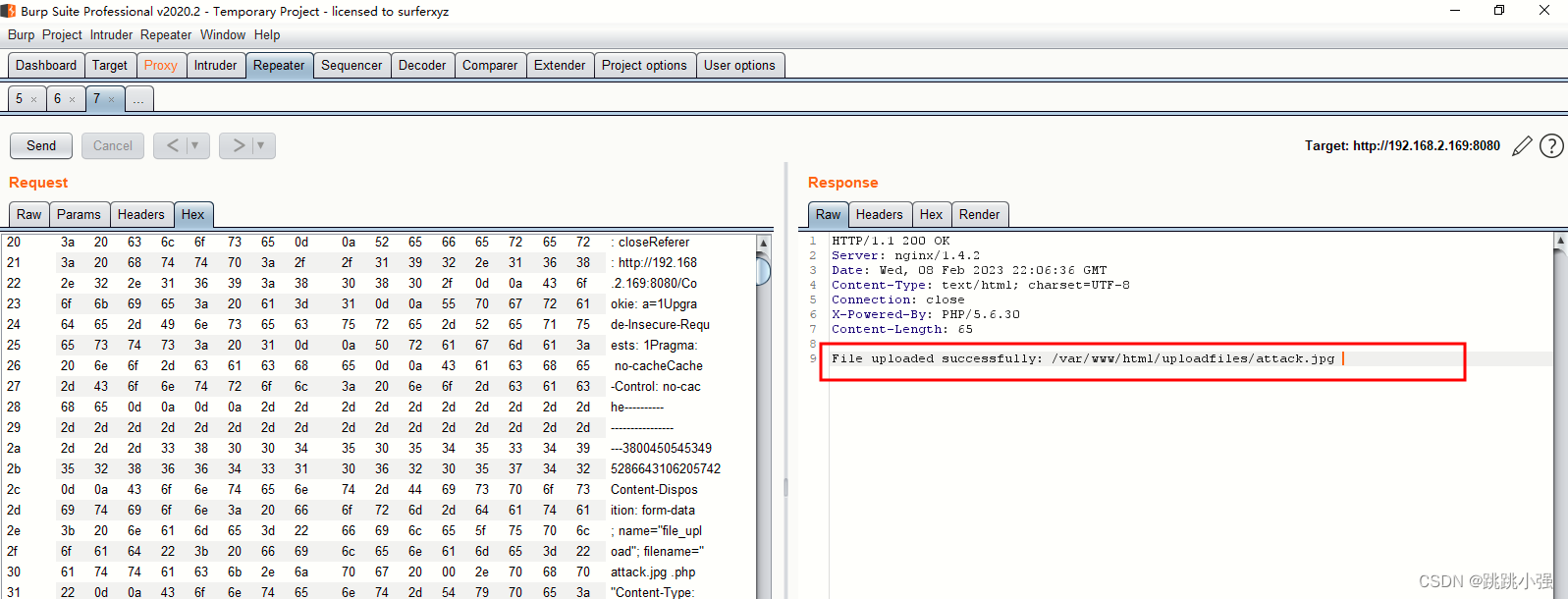
Task: Click 'no-cacheCache' decoded text row 26
Action: [x=659, y=366]
